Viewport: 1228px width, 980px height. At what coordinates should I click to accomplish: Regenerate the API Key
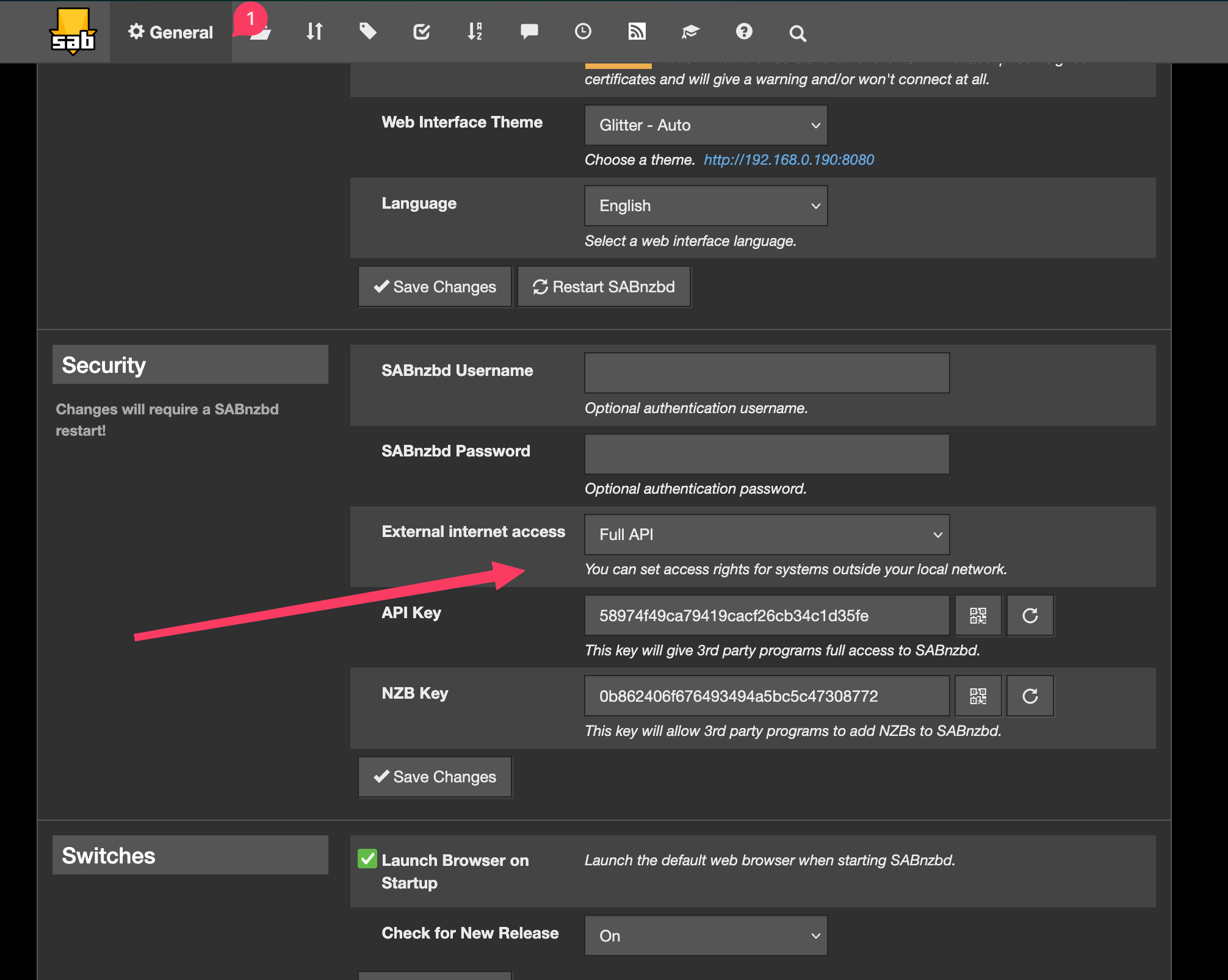1030,616
